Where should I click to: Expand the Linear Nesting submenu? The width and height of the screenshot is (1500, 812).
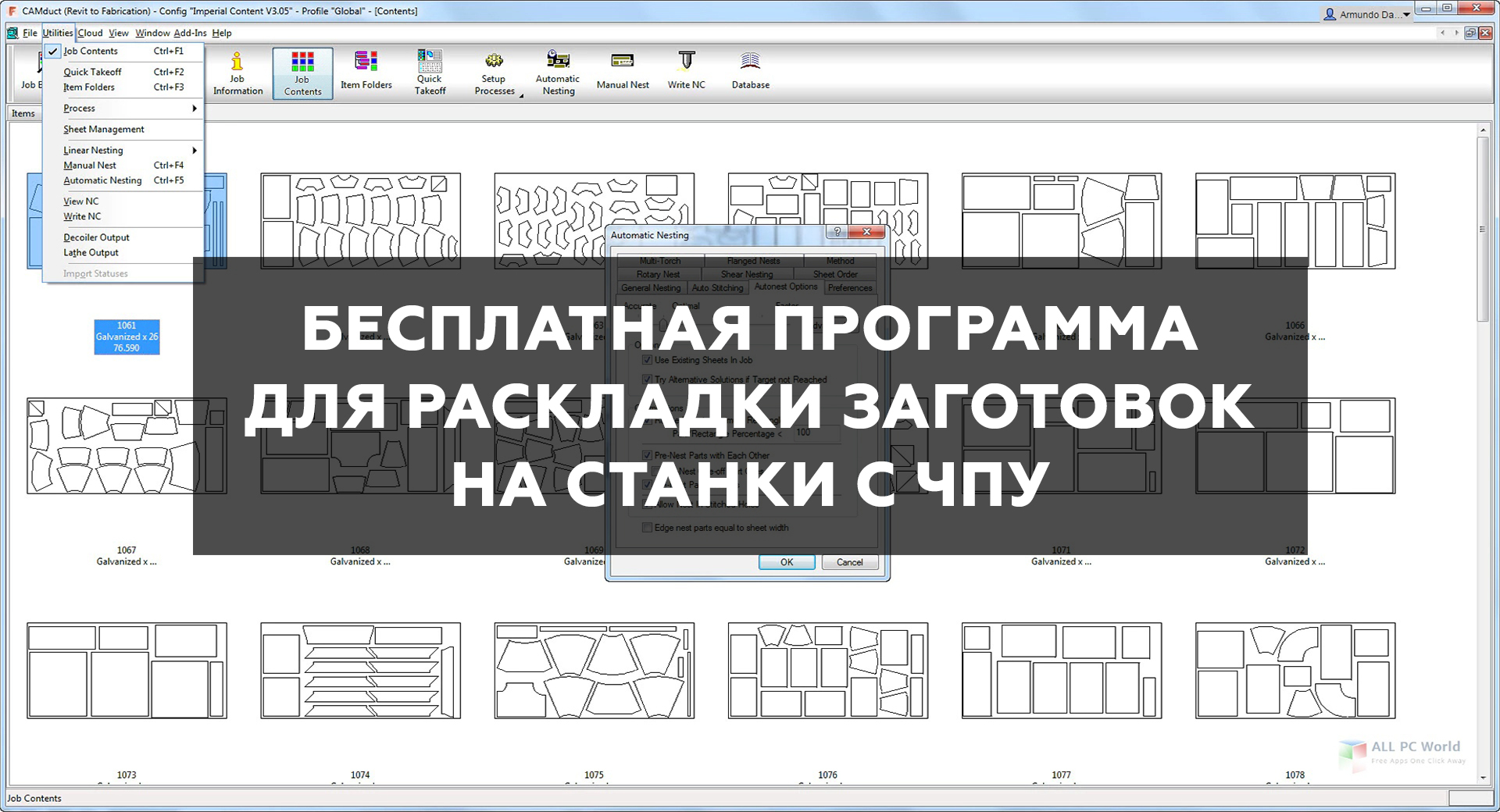125,150
